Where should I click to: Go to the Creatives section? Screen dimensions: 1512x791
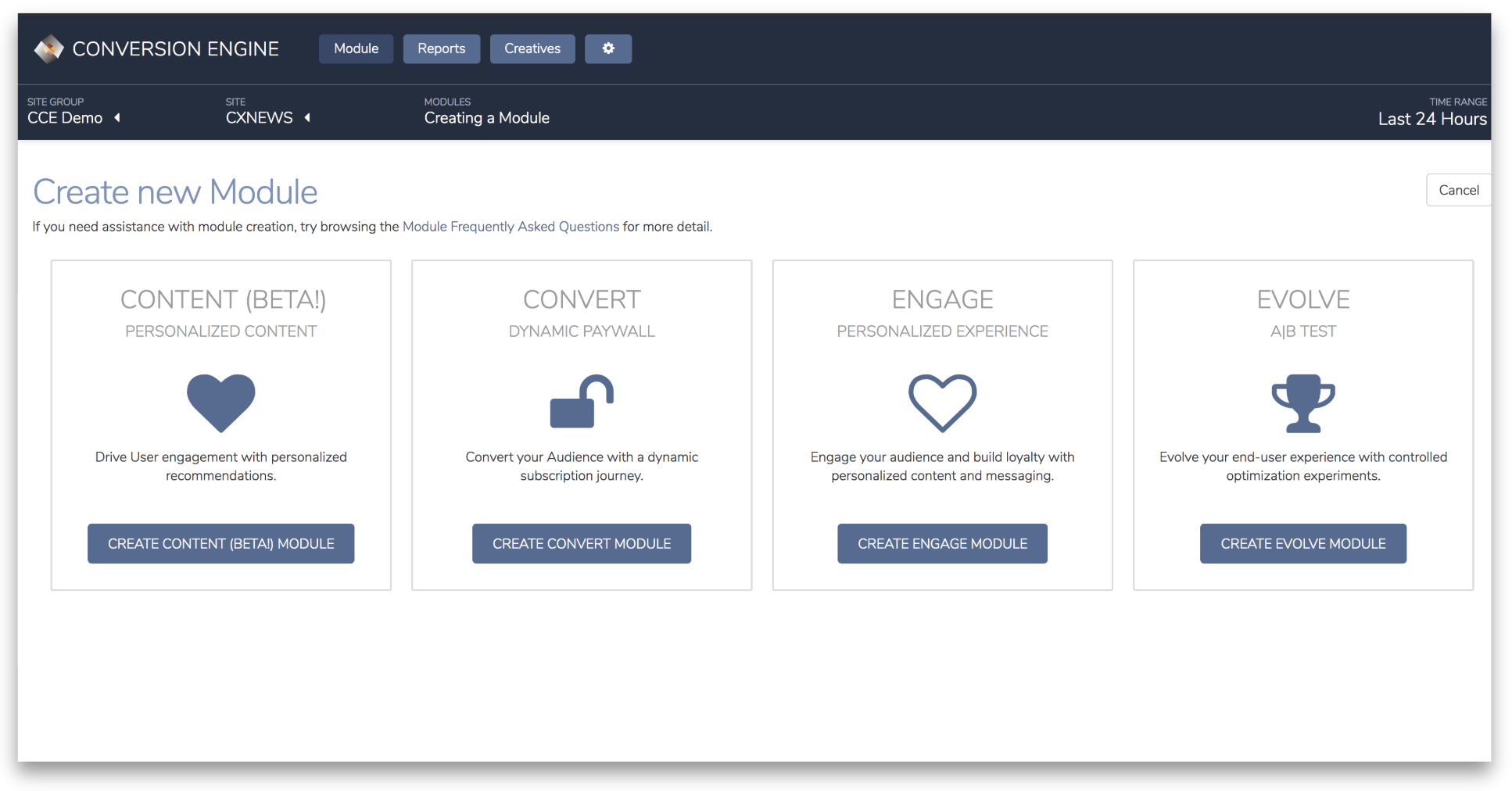point(532,48)
